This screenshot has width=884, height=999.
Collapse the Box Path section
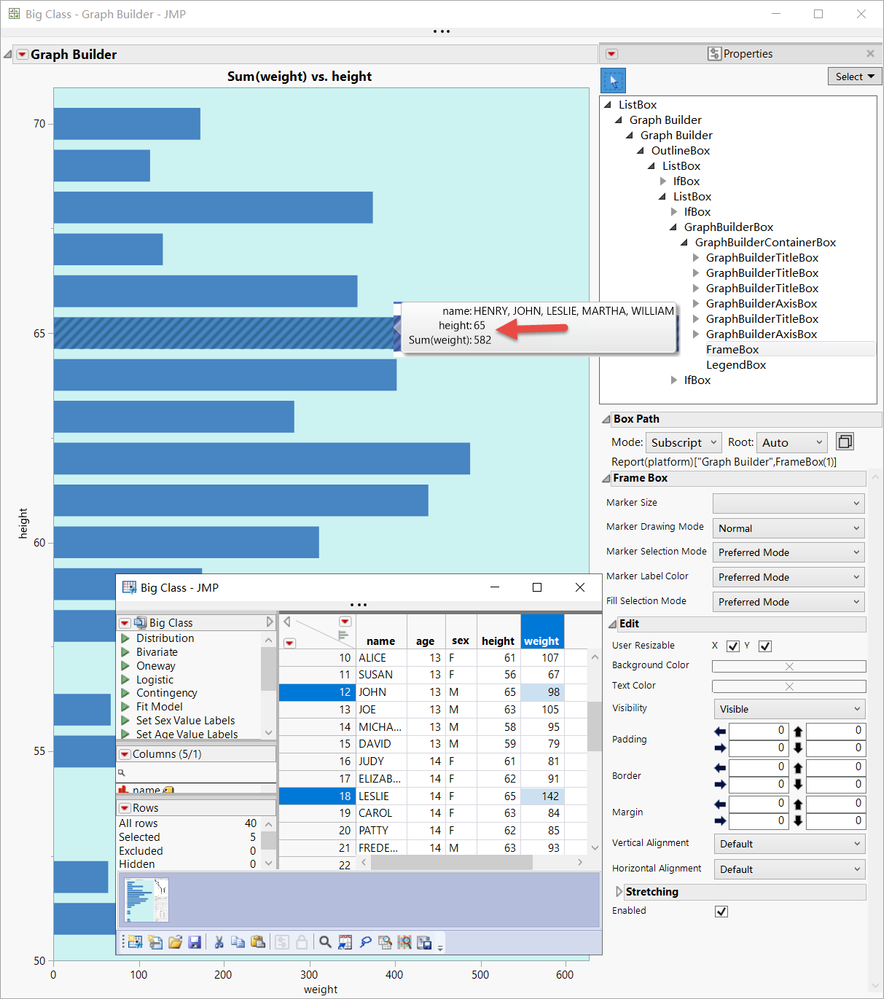pos(606,419)
